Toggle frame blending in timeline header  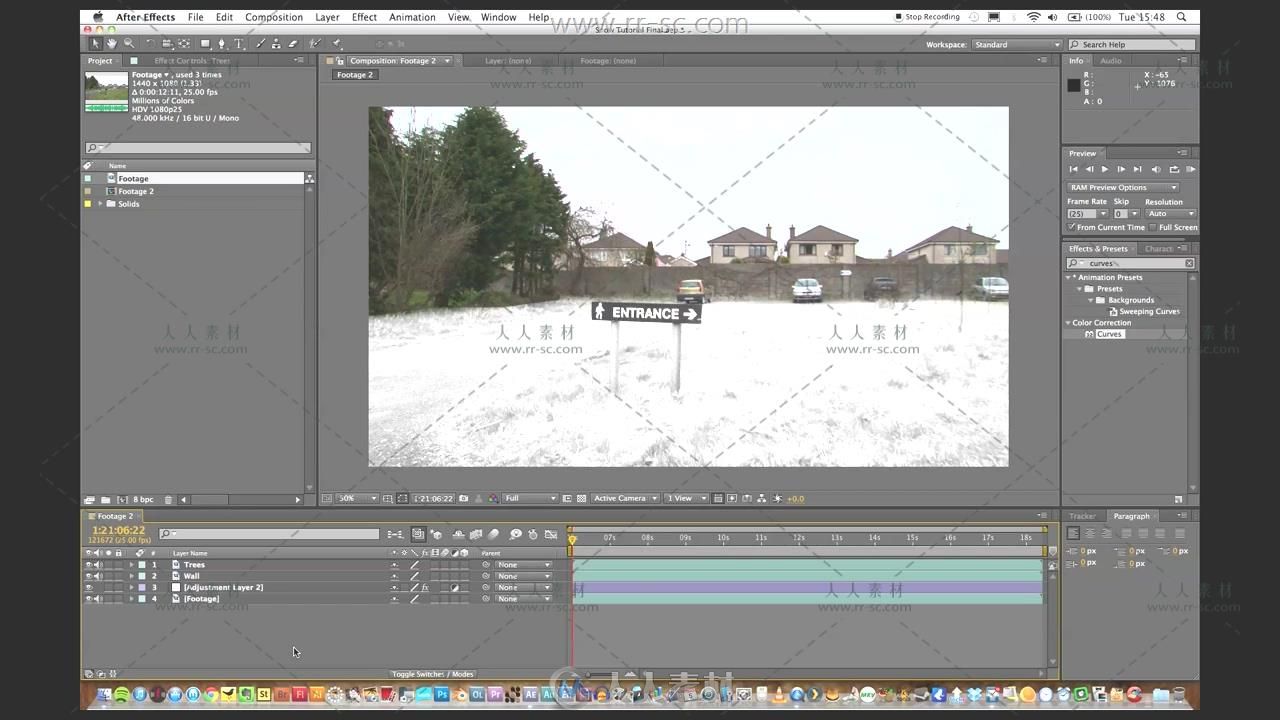pyautogui.click(x=476, y=534)
